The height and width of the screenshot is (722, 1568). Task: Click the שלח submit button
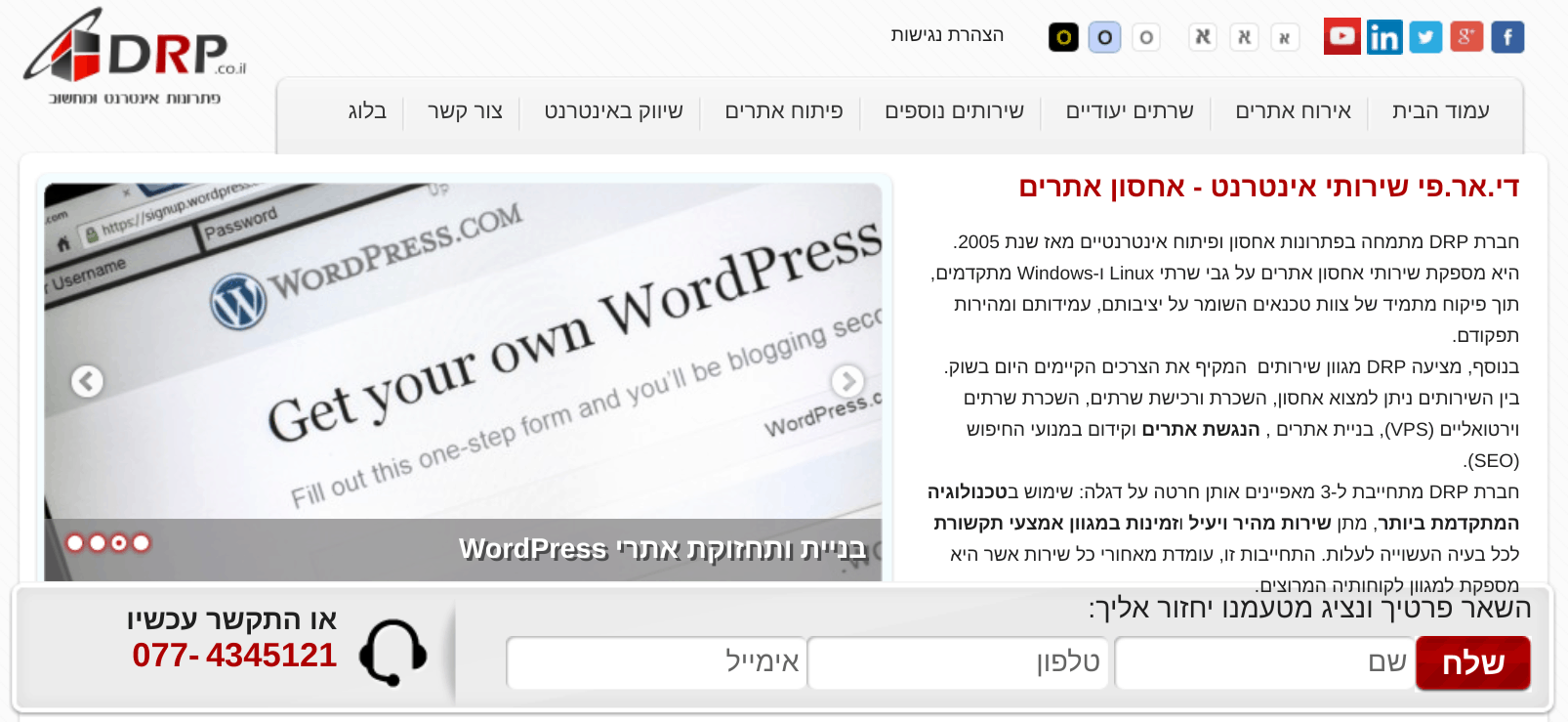coord(1472,662)
